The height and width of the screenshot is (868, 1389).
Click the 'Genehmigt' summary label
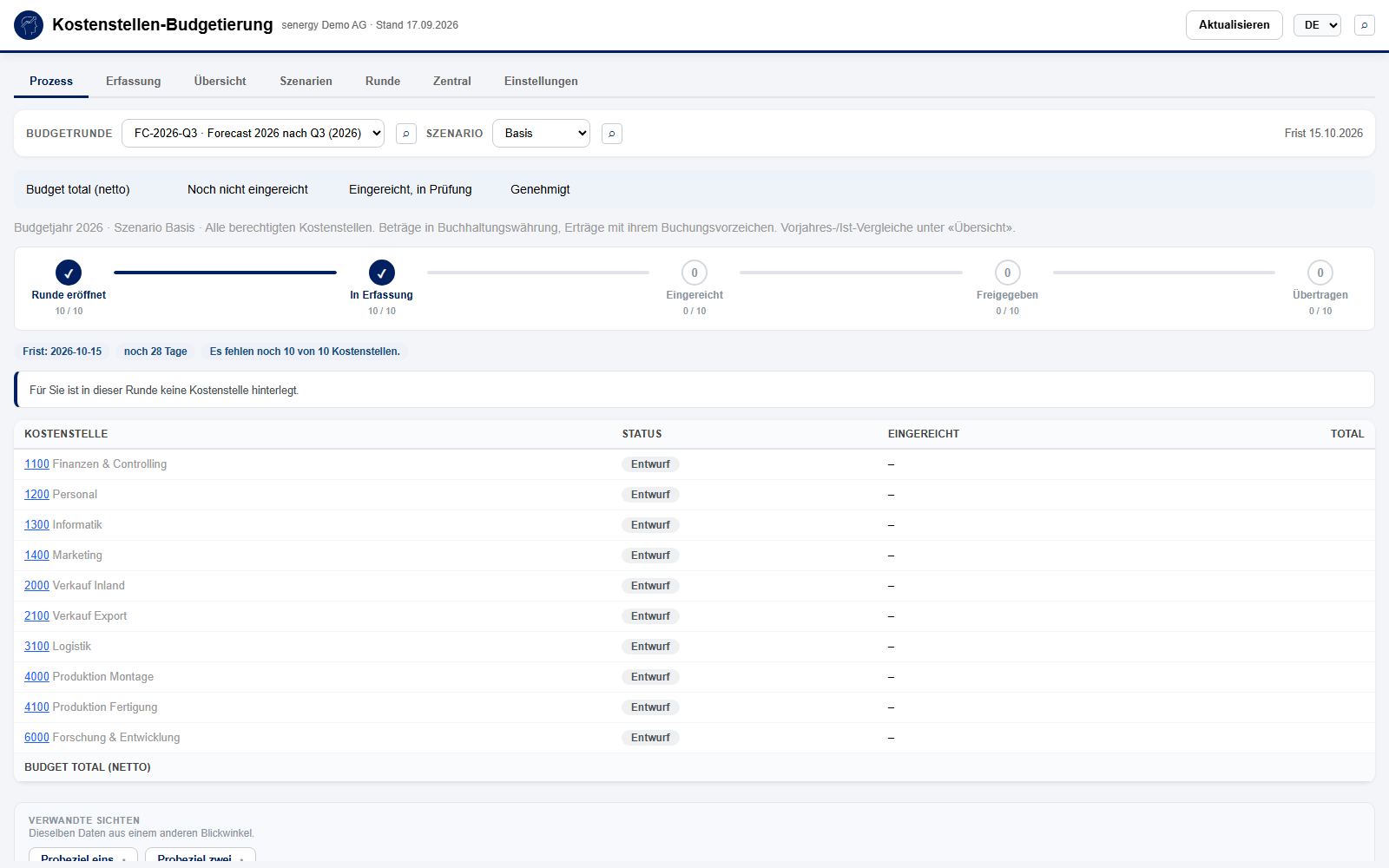(x=540, y=189)
